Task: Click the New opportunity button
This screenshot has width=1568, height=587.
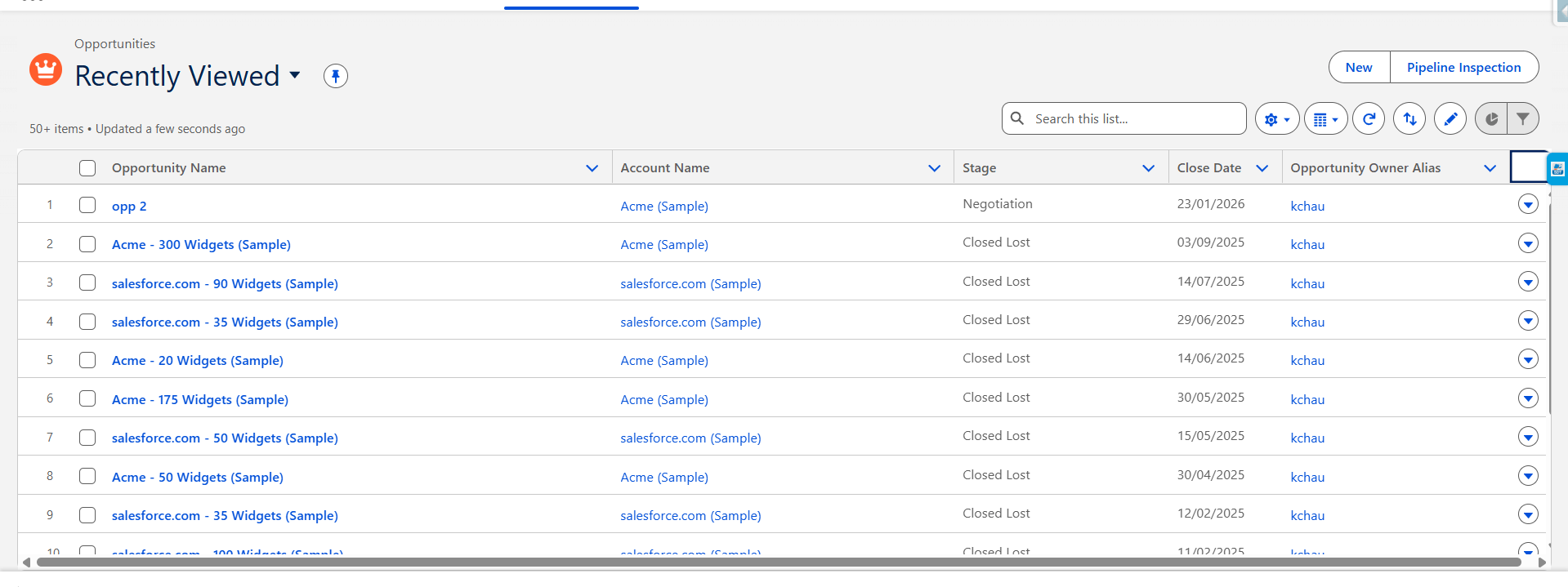Action: point(1359,67)
